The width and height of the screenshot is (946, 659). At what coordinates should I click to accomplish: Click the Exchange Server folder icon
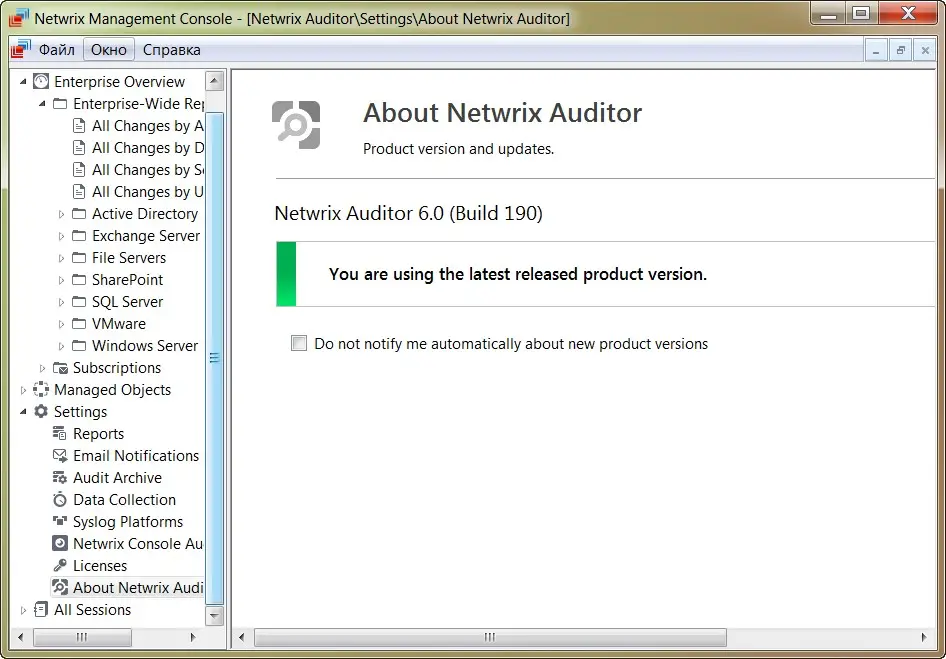79,235
